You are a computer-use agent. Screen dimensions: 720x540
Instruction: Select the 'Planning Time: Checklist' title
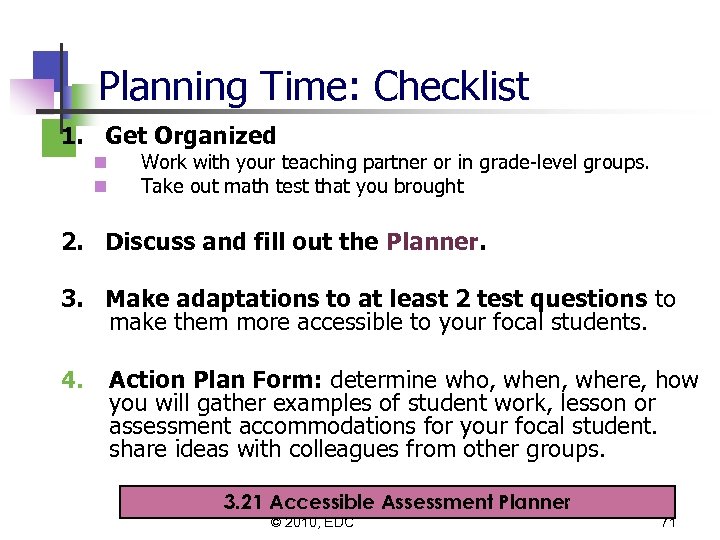coord(313,87)
